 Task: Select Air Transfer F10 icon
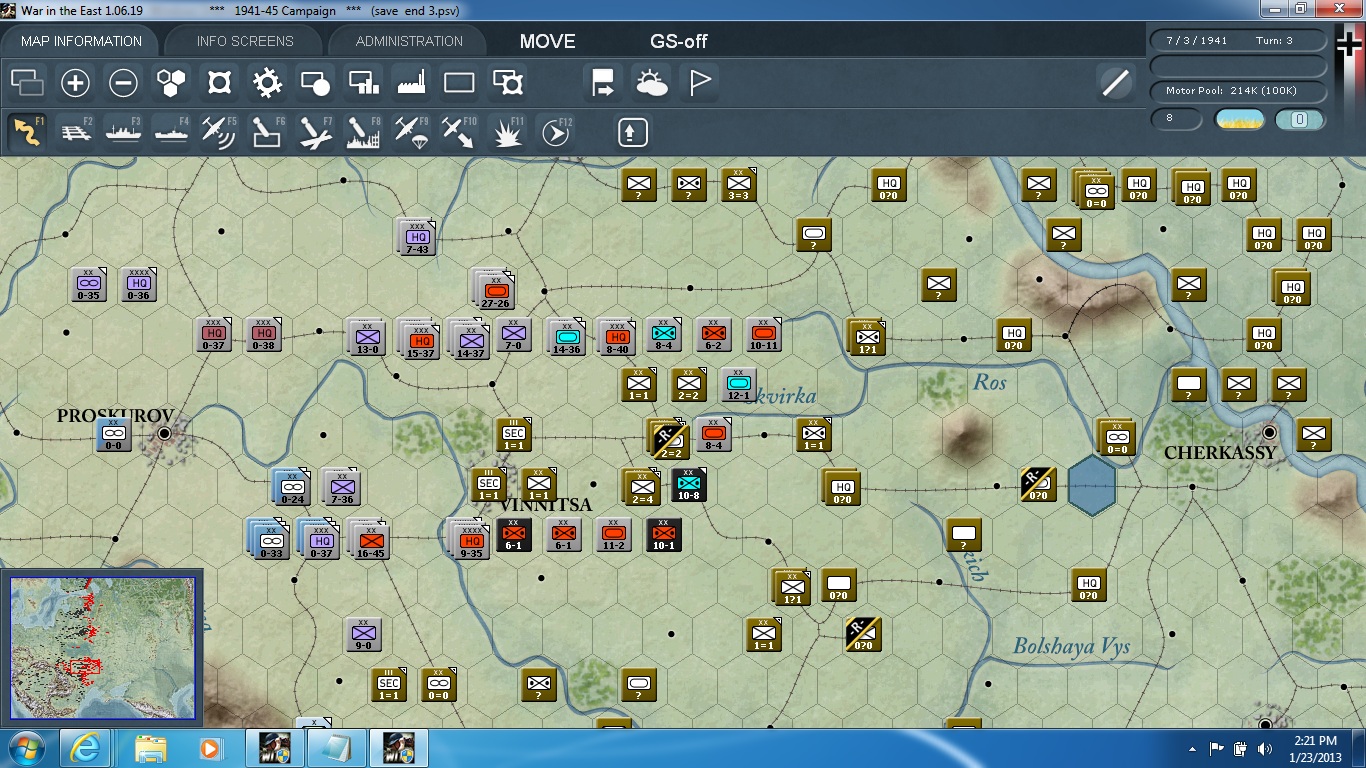point(460,132)
